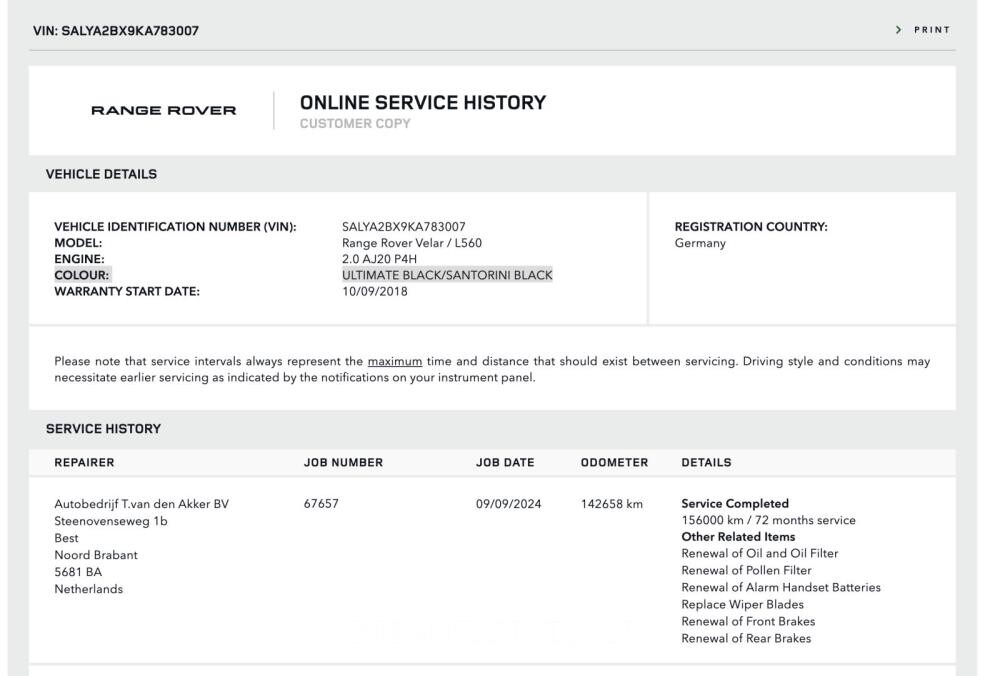Click repairer name Autobedrijf T.van den Akker BV
The height and width of the screenshot is (676, 1000).
pyautogui.click(x=141, y=504)
